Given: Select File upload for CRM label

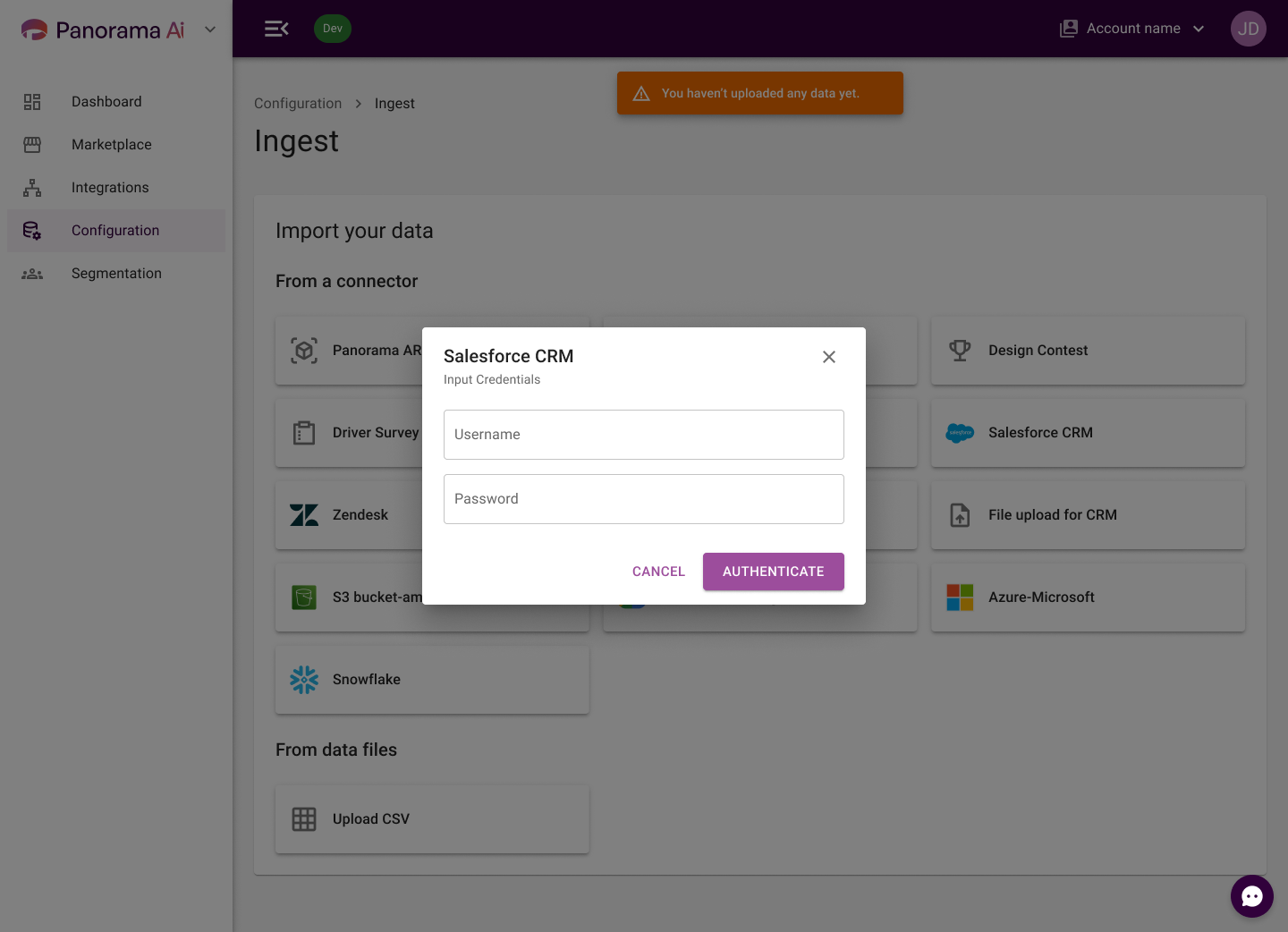Looking at the screenshot, I should tap(1053, 515).
